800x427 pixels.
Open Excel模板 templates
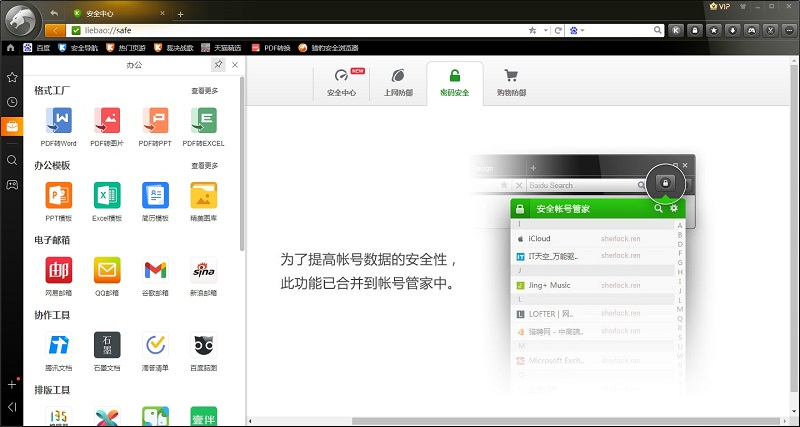click(107, 202)
